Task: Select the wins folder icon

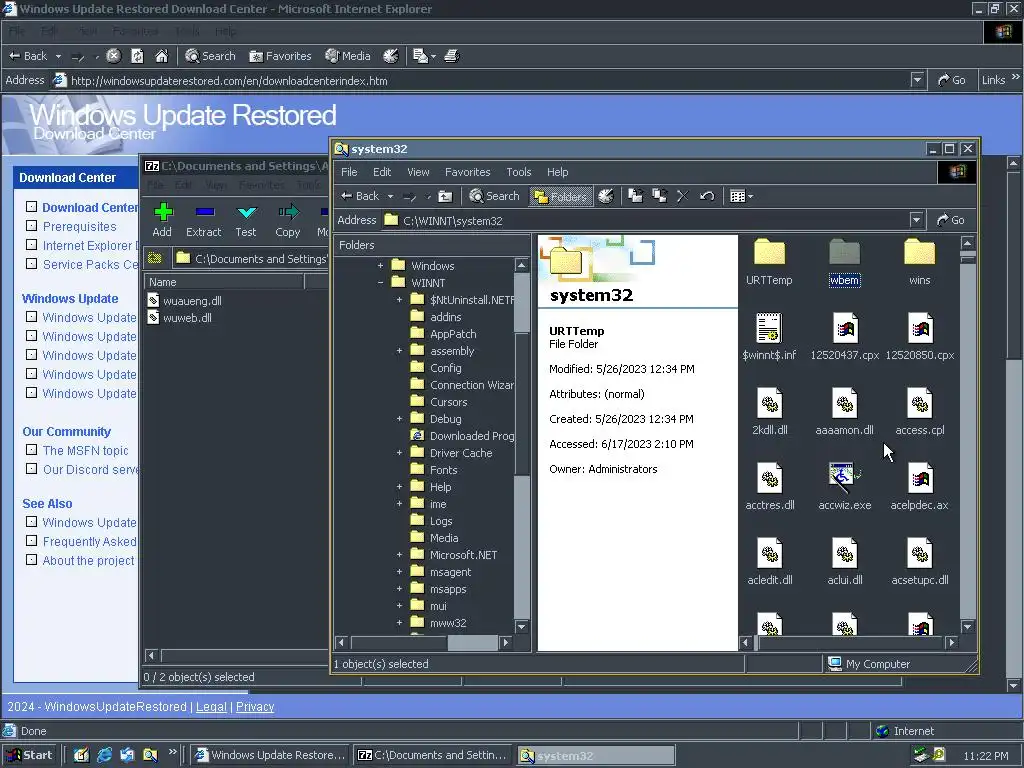Action: (x=920, y=252)
